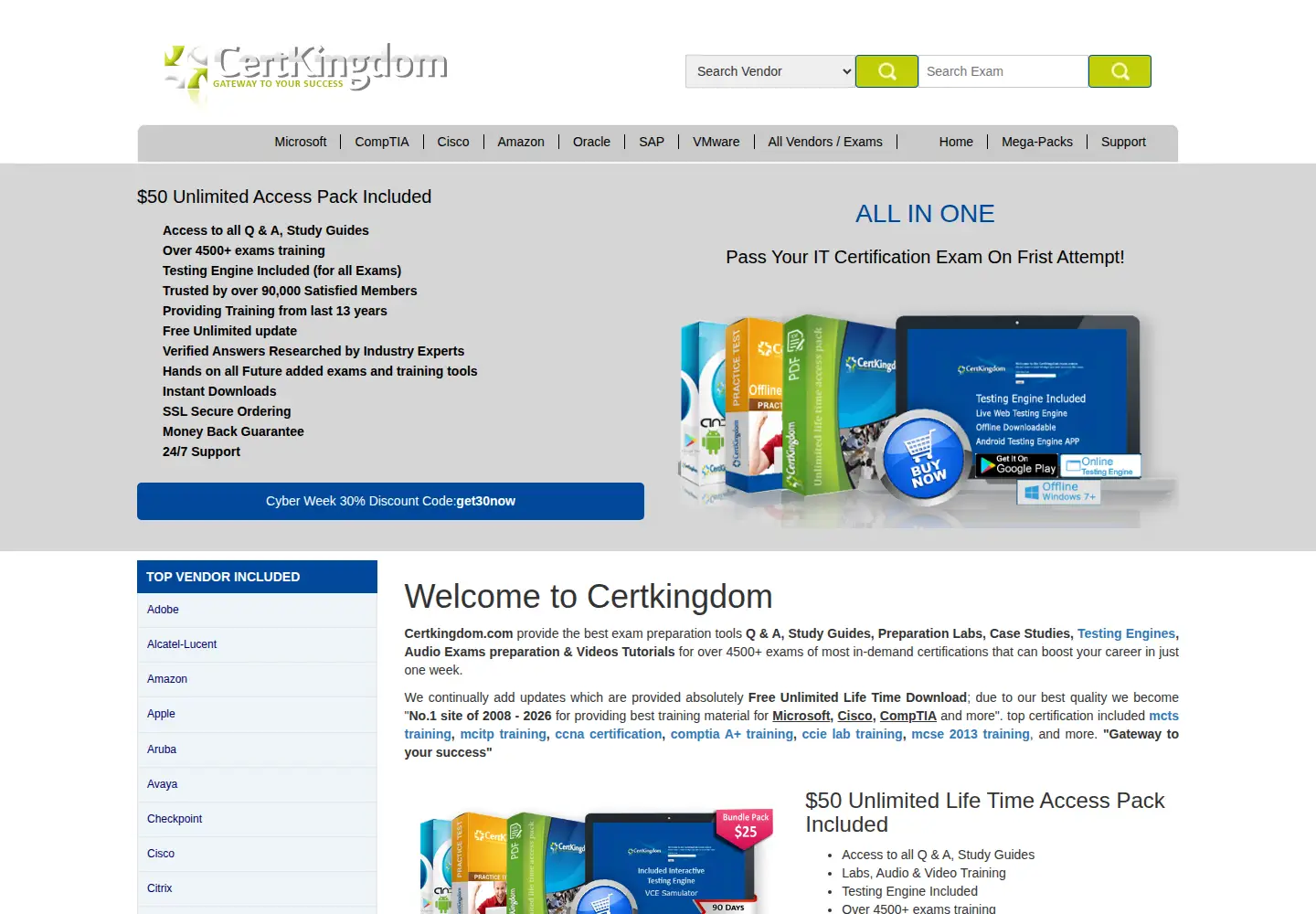The image size is (1316, 914).
Task: Click the Online Testing Engine badge
Action: (x=1100, y=466)
